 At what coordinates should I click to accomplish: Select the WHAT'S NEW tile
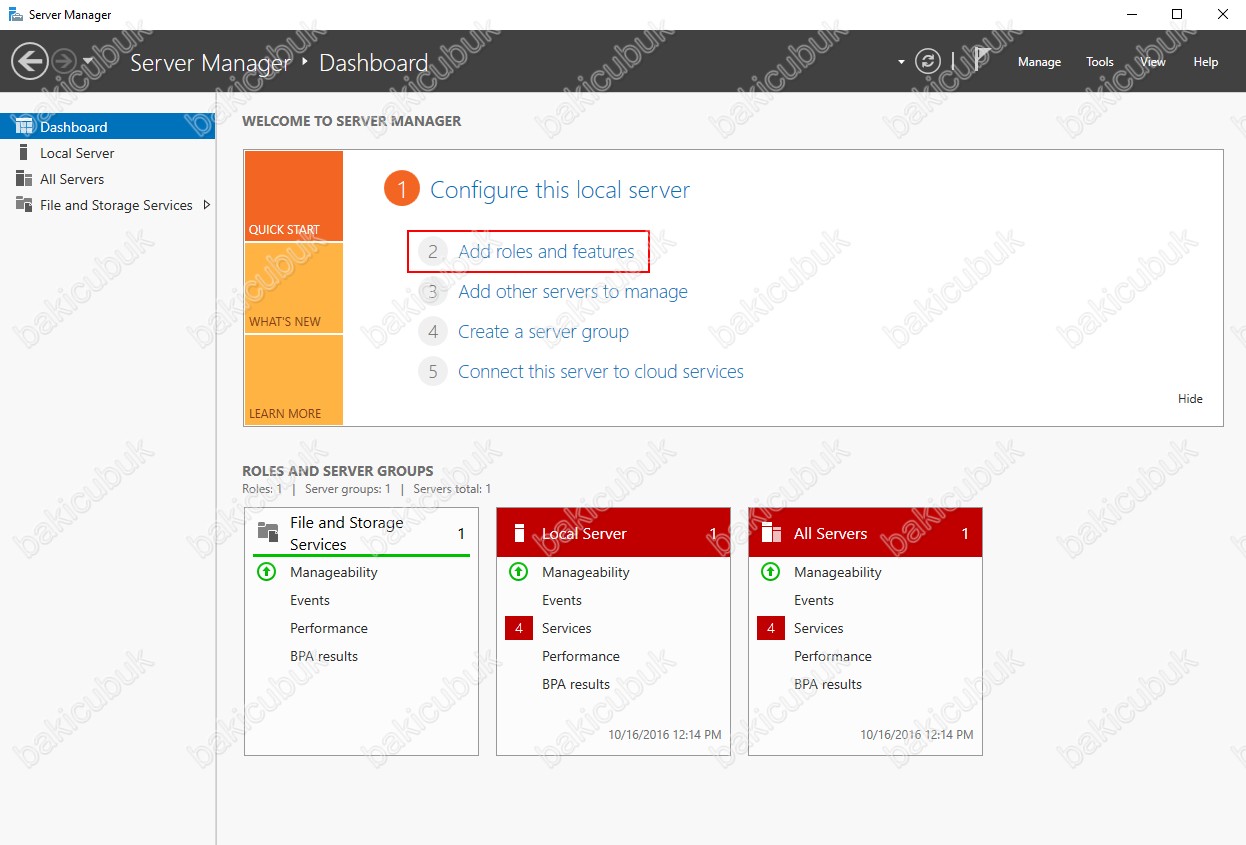(x=293, y=288)
